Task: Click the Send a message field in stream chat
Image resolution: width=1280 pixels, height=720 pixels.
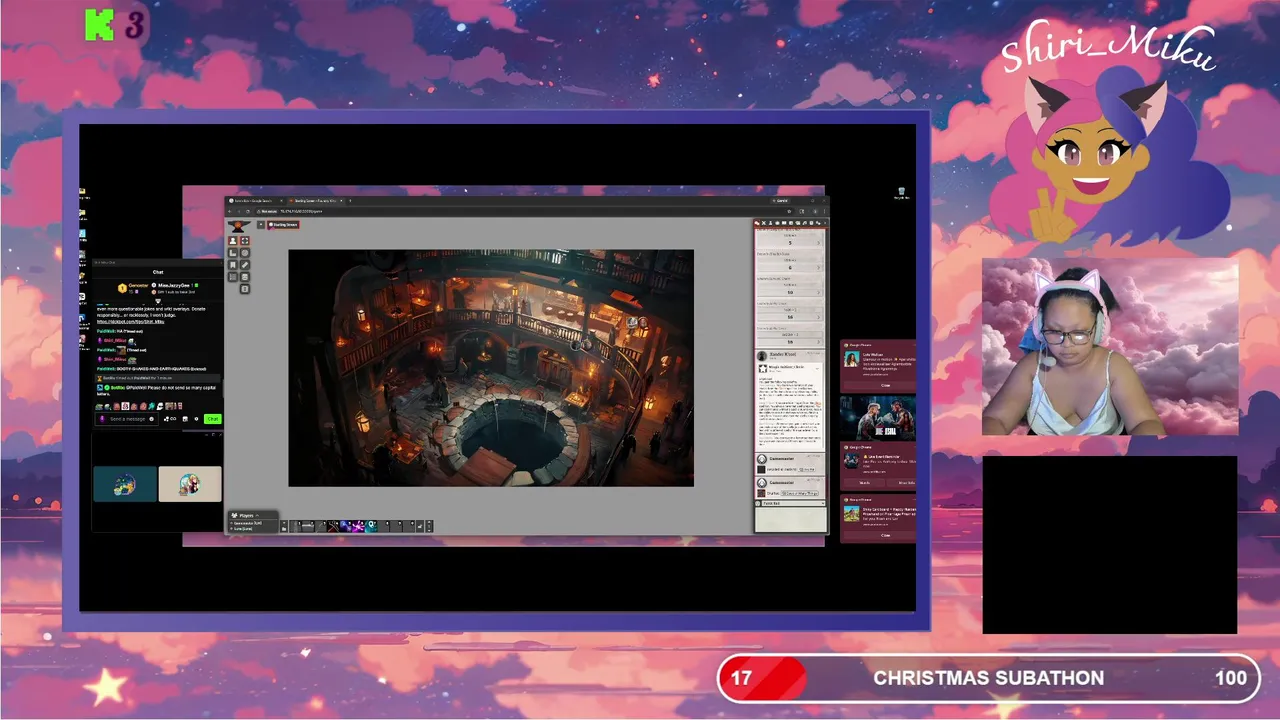Action: pyautogui.click(x=127, y=419)
